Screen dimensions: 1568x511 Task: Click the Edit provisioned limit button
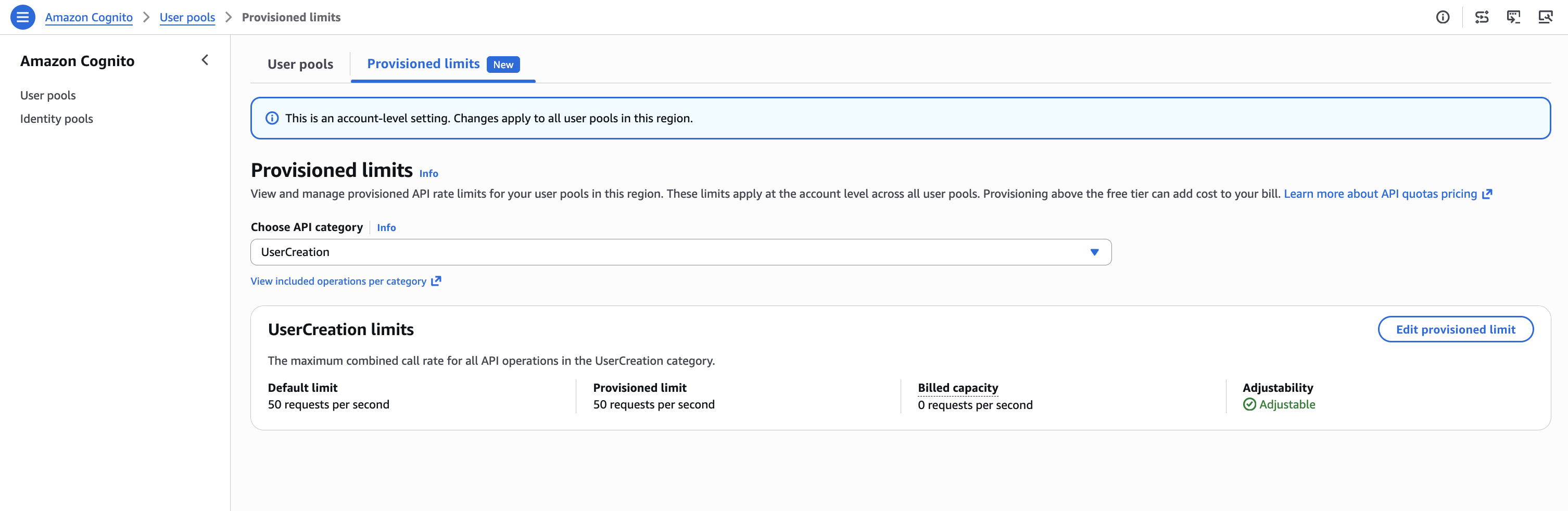tap(1456, 329)
